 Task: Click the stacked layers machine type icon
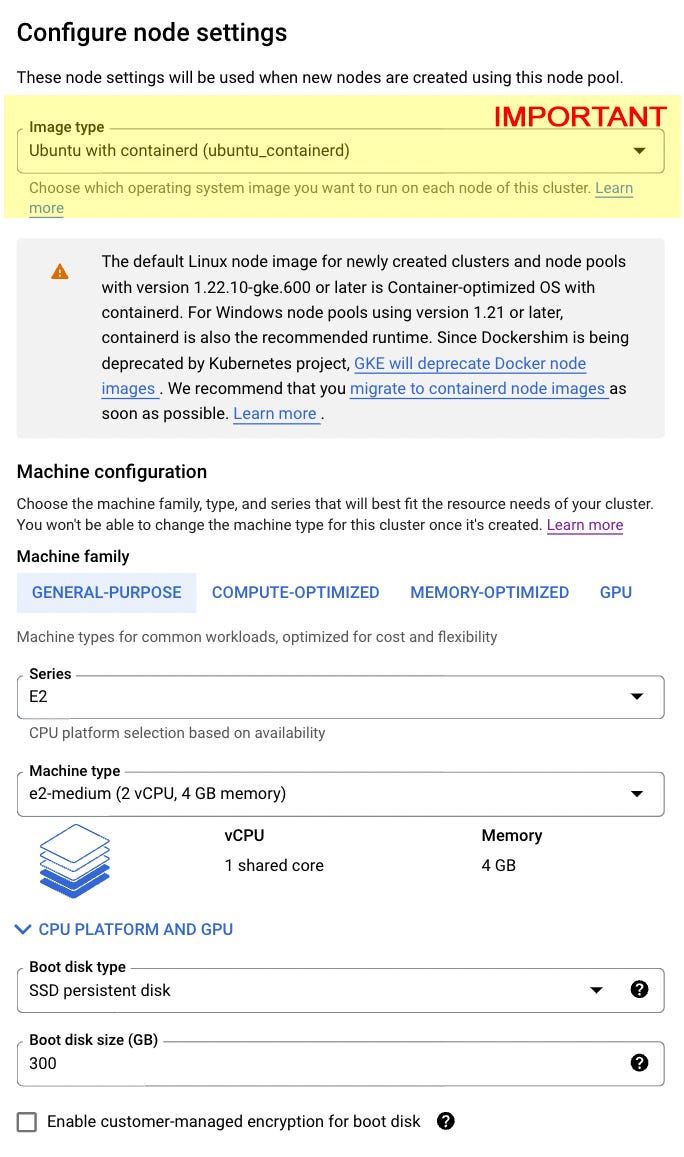(x=75, y=861)
